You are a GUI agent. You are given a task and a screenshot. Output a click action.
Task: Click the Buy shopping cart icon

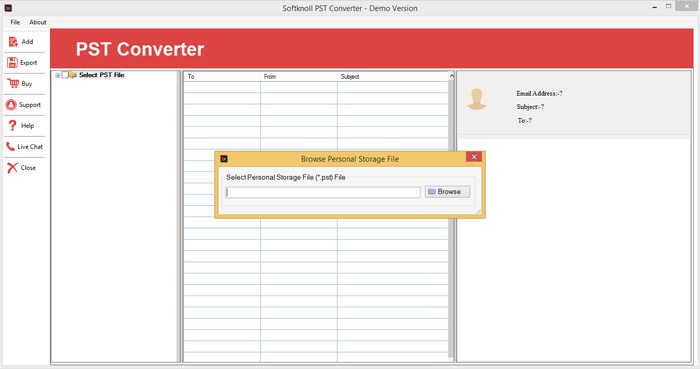pyautogui.click(x=13, y=83)
